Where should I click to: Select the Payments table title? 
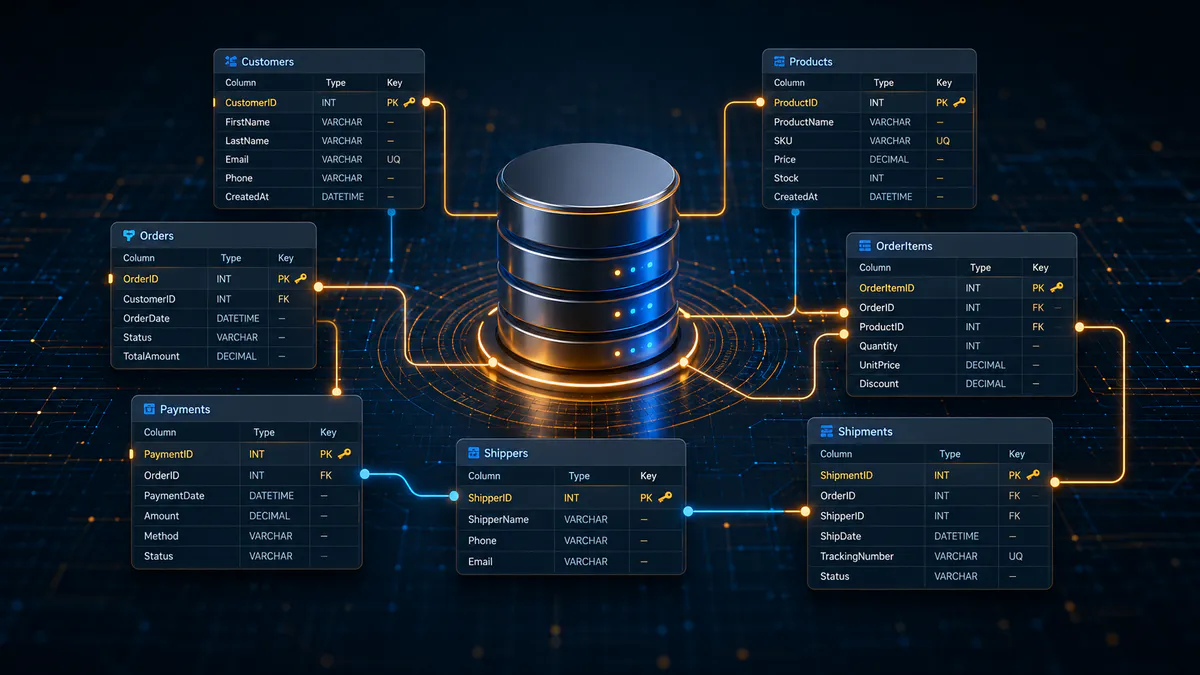point(185,410)
